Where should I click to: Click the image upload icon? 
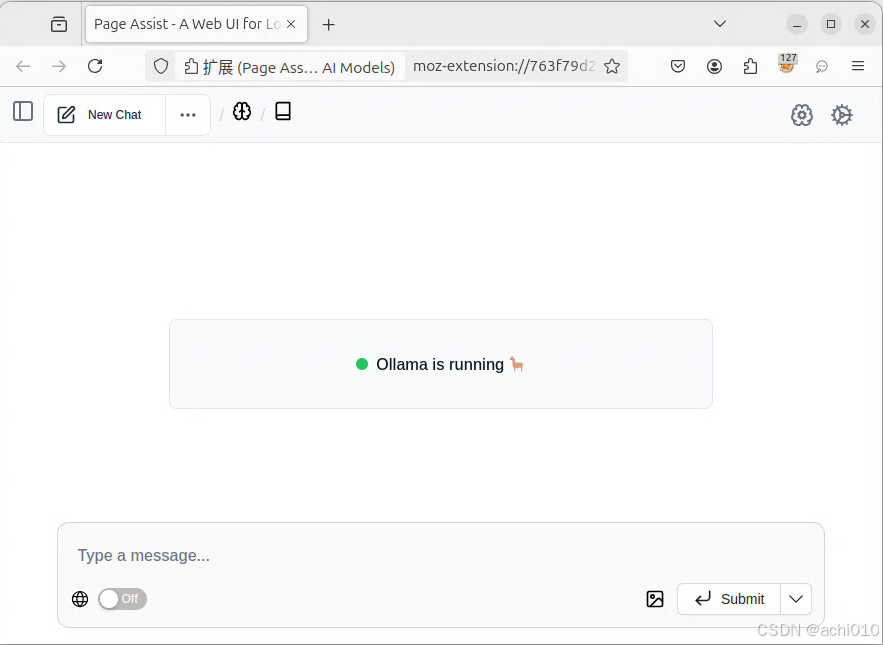tap(655, 599)
